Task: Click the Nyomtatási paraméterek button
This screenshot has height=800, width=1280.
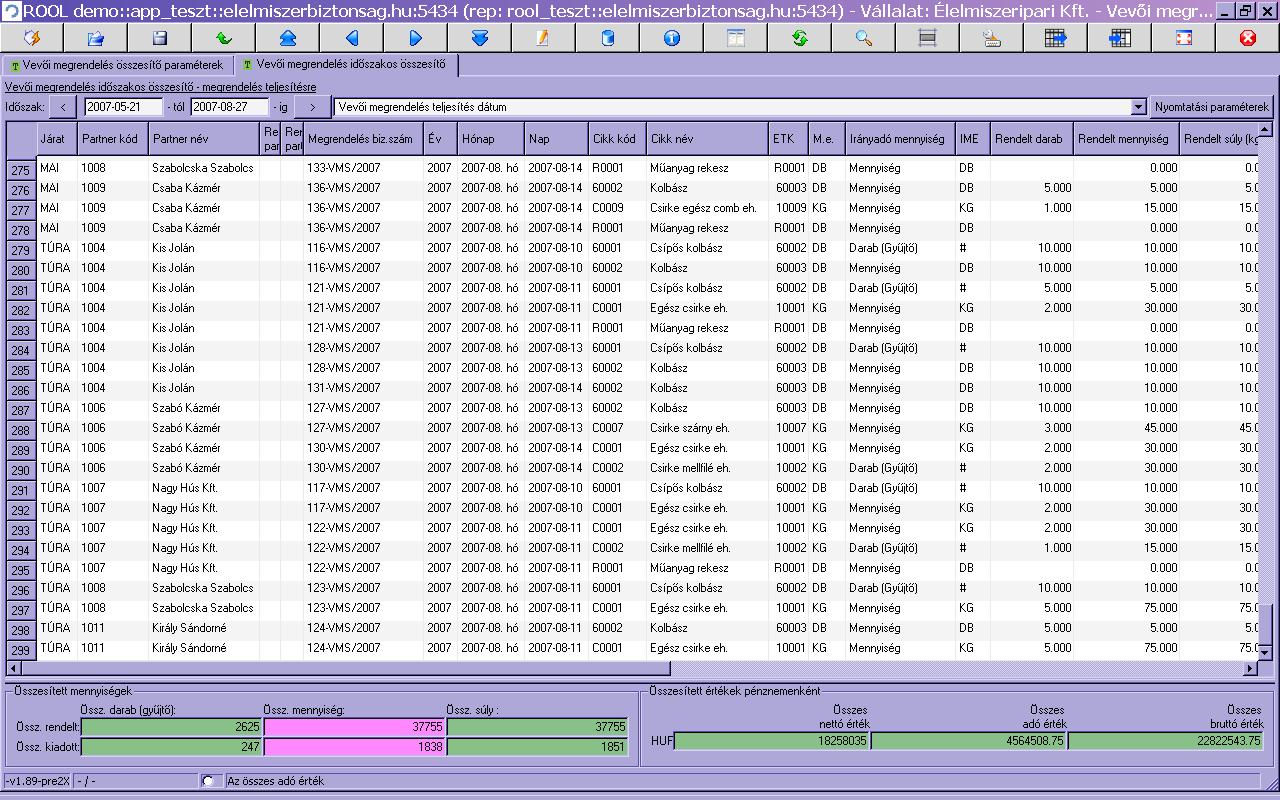Action: click(1211, 107)
